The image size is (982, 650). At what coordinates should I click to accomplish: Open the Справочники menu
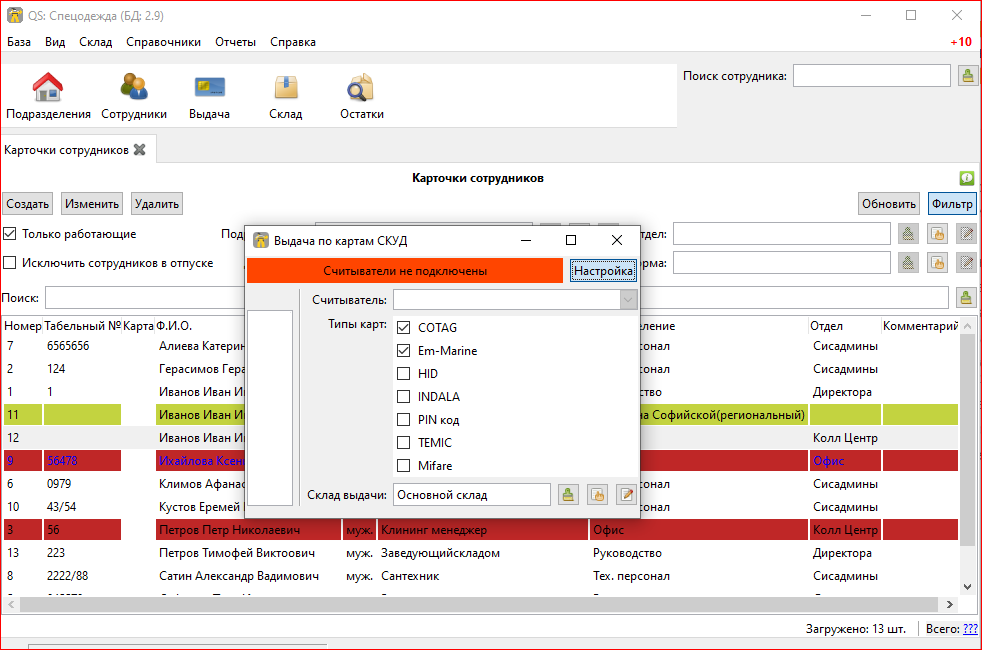(163, 42)
